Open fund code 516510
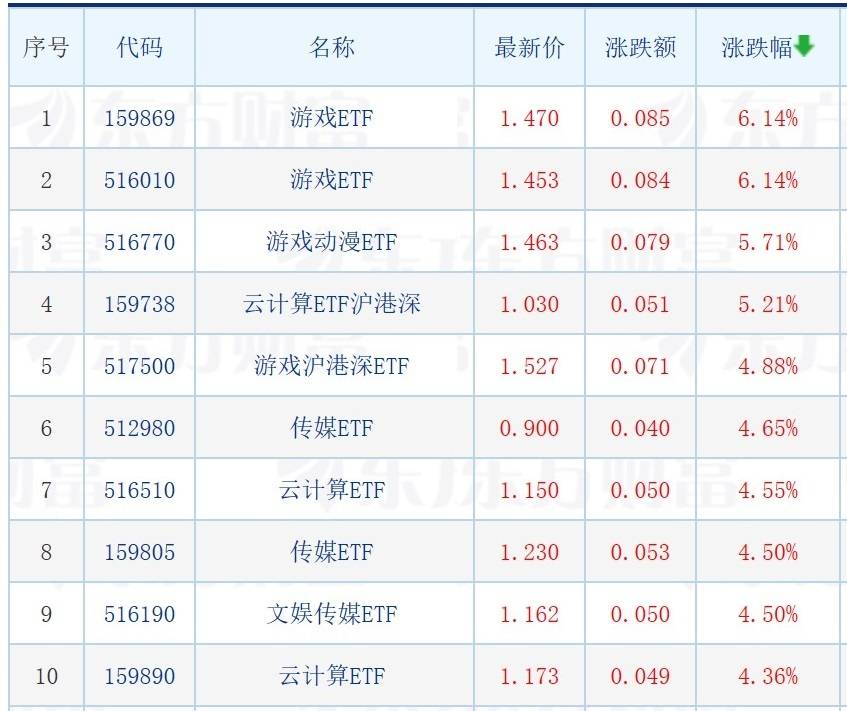The width and height of the screenshot is (847, 711). 139,491
